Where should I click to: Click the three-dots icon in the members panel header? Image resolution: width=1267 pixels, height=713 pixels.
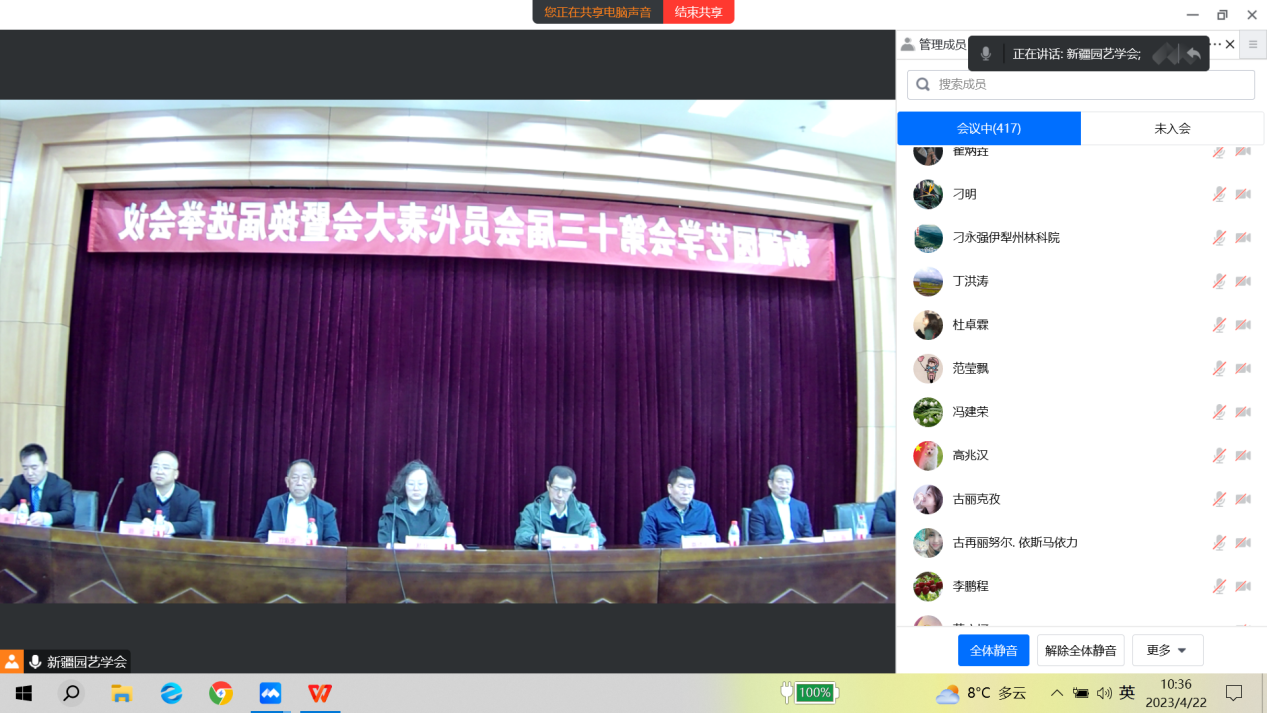[x=1216, y=44]
